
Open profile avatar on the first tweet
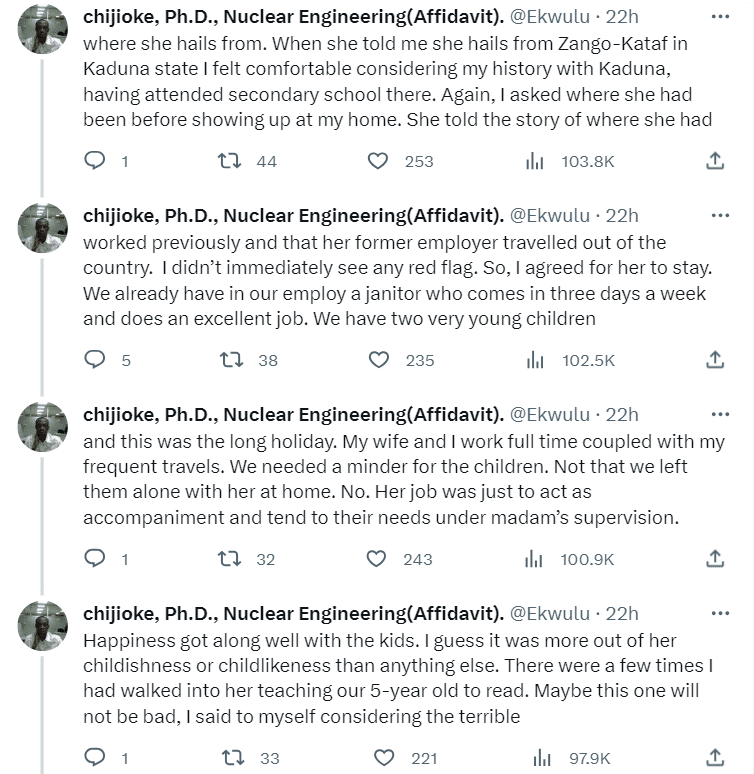[x=43, y=29]
